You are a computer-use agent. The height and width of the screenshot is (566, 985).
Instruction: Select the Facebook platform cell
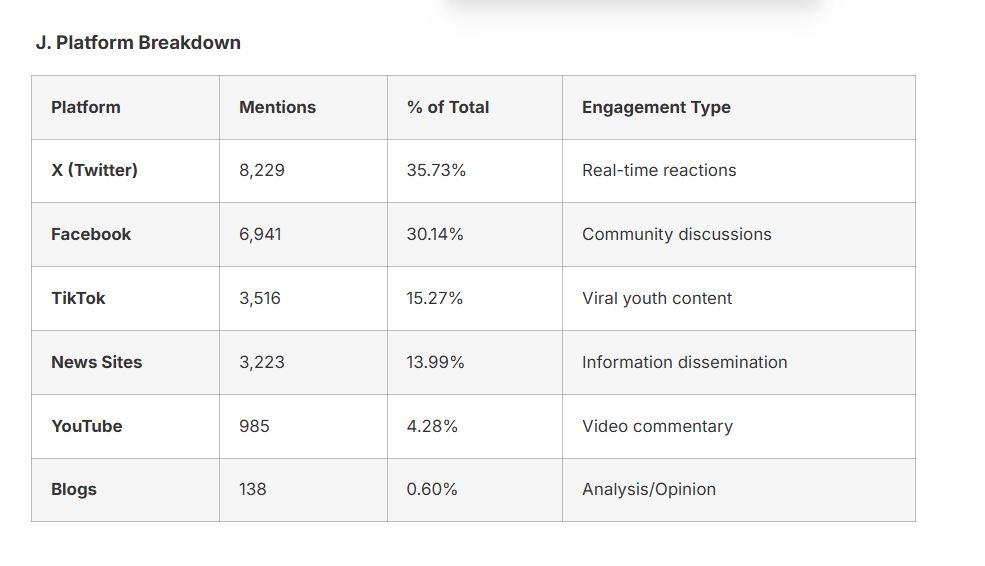pos(91,234)
